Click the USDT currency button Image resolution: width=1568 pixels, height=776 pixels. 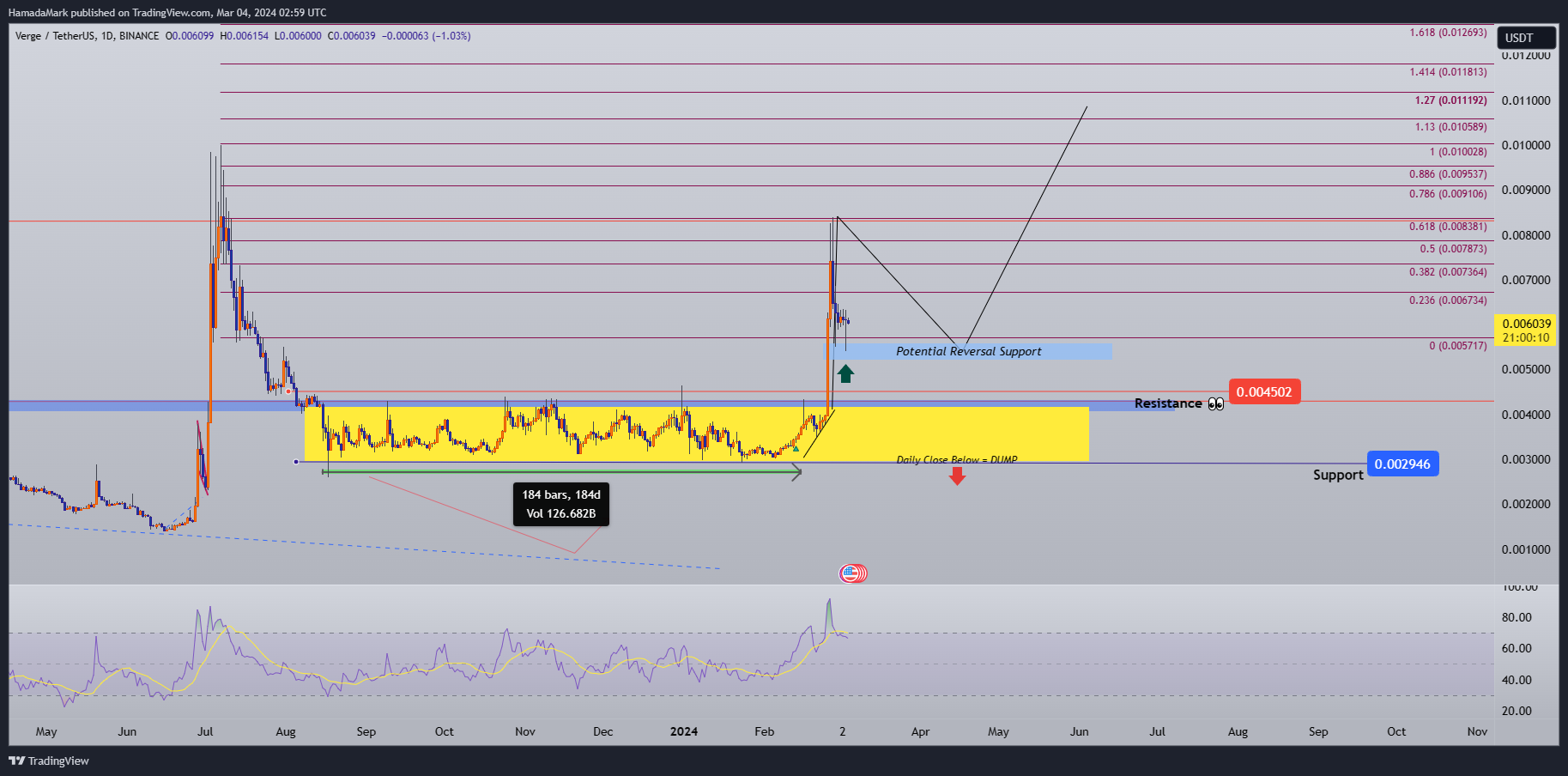(1526, 38)
